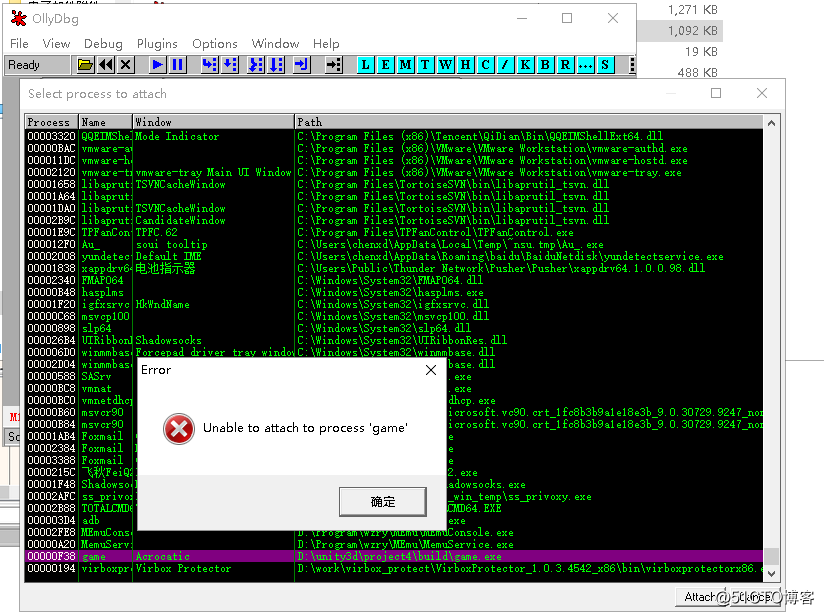Click the OllyDbg toolbar overflow grip
Screen dimensions: 824x616
[632, 65]
